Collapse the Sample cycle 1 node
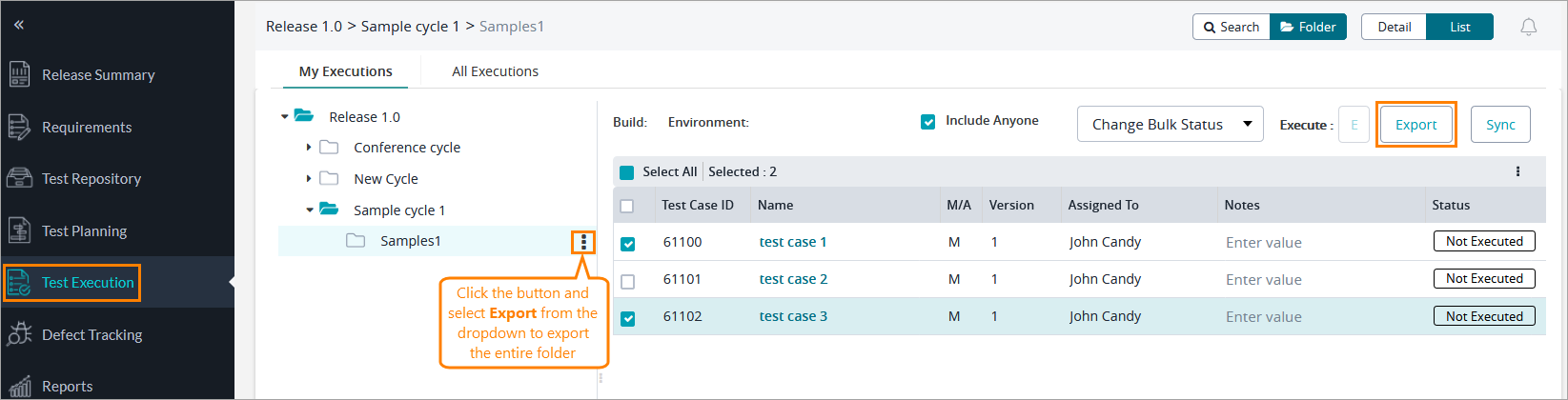The height and width of the screenshot is (400, 1568). [x=309, y=210]
